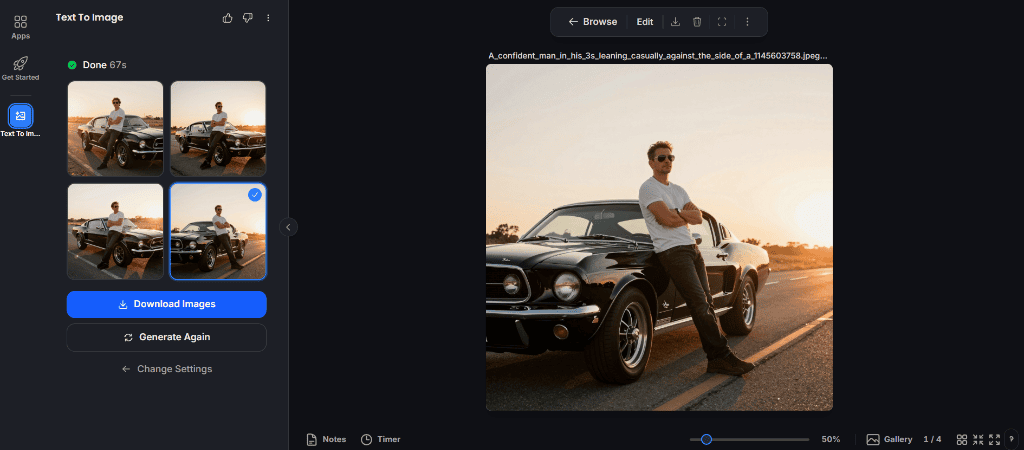Download the current image from viewer toolbar
The height and width of the screenshot is (450, 1024).
point(675,22)
